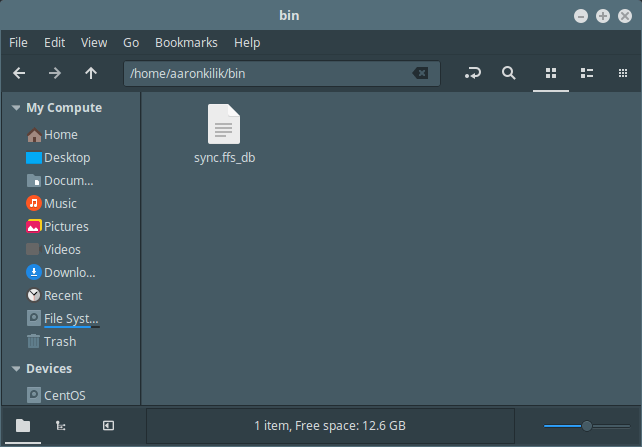
Task: Collapse the Devices section
Action: coord(15,369)
